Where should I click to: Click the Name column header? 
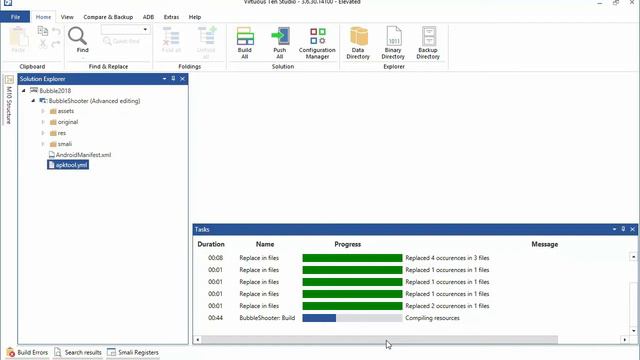[x=265, y=244]
